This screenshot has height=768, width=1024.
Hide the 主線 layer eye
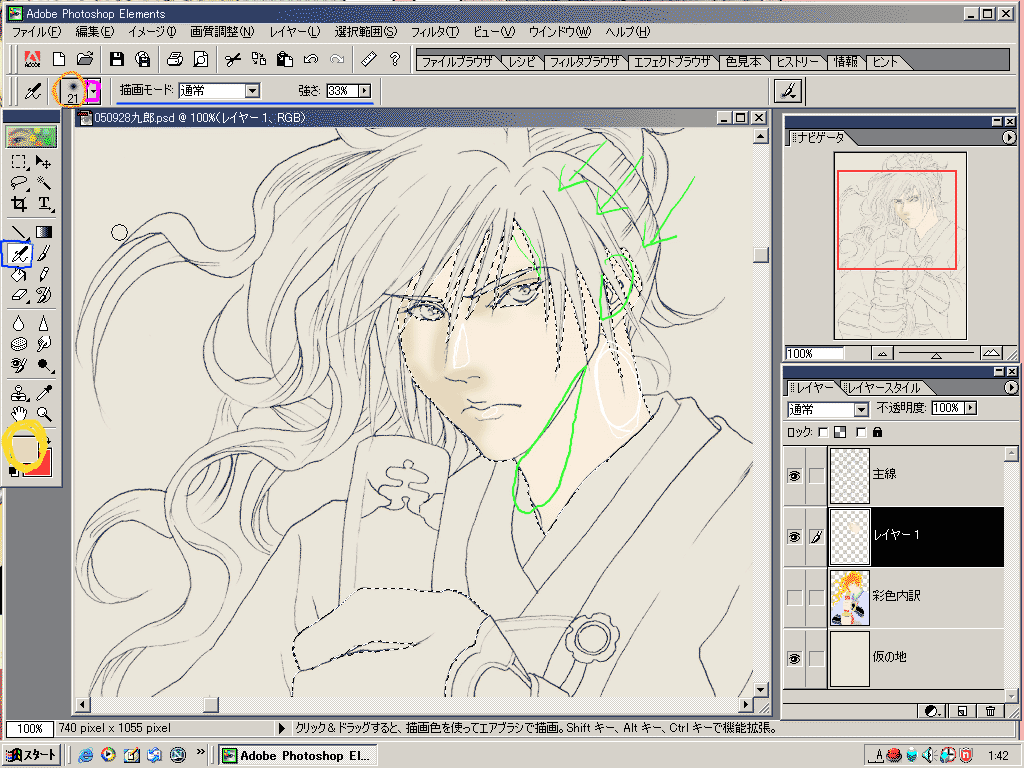pos(794,475)
